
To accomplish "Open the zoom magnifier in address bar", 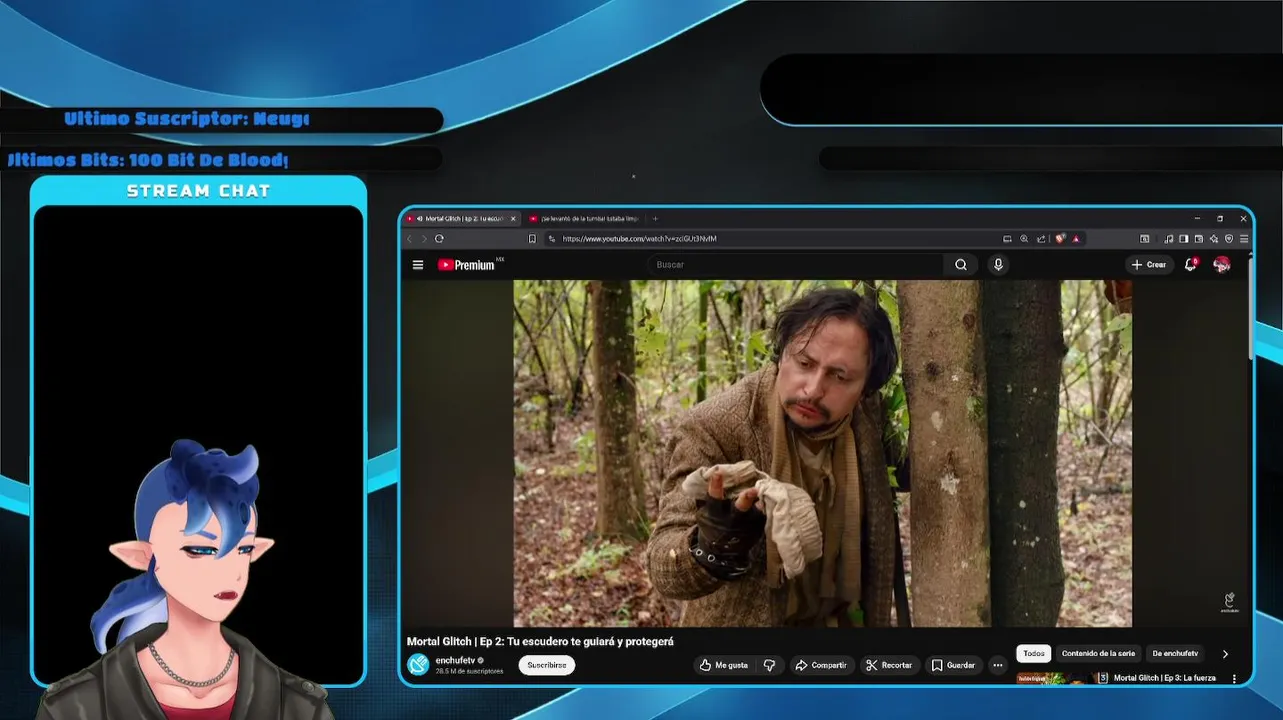I will tap(1024, 239).
